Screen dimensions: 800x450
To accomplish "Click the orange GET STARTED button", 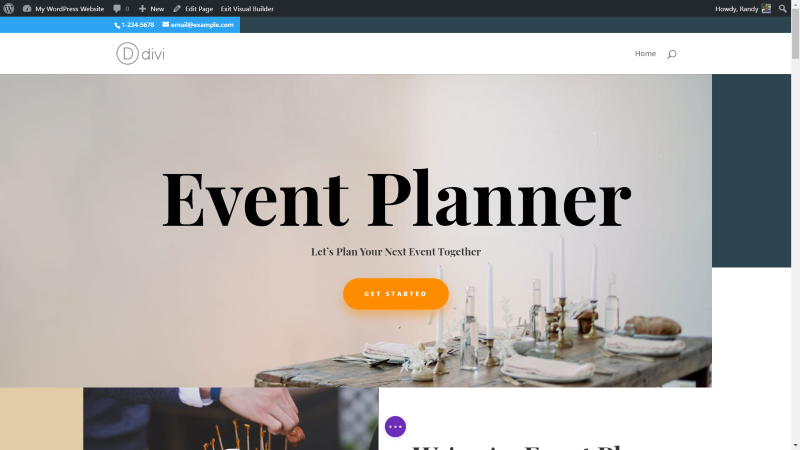I will coord(395,294).
